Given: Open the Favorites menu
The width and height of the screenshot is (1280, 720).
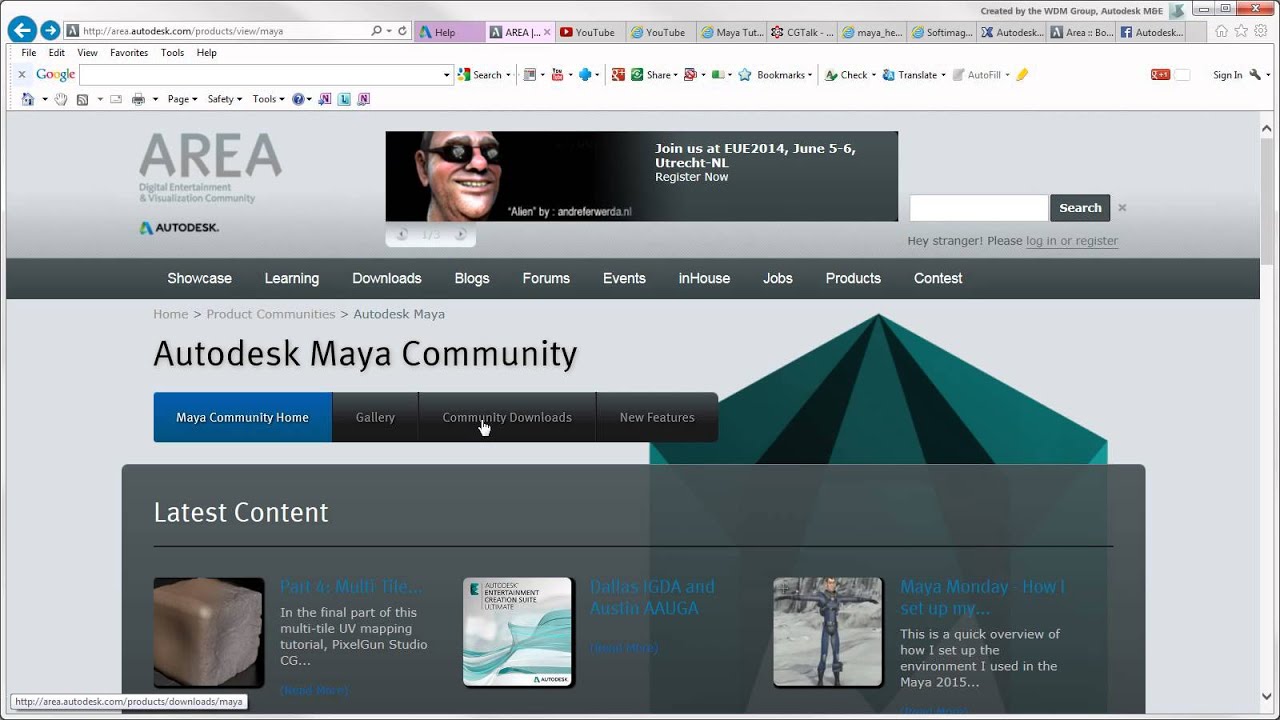Looking at the screenshot, I should tap(129, 53).
